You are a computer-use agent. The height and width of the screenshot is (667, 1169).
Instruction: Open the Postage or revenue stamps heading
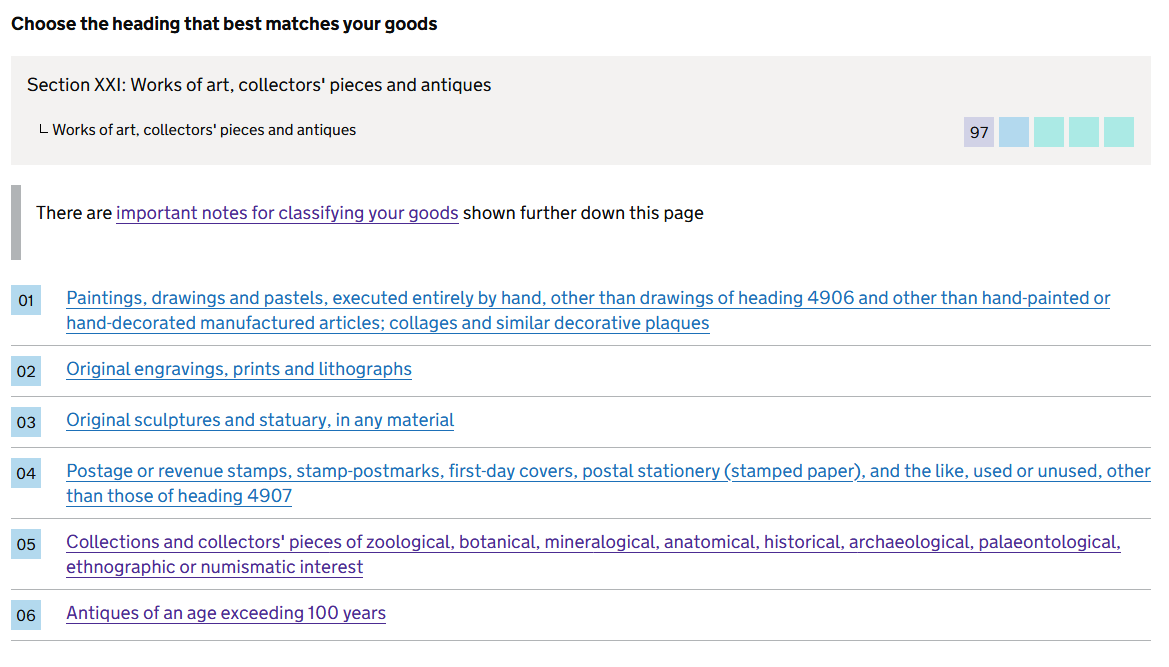(608, 471)
